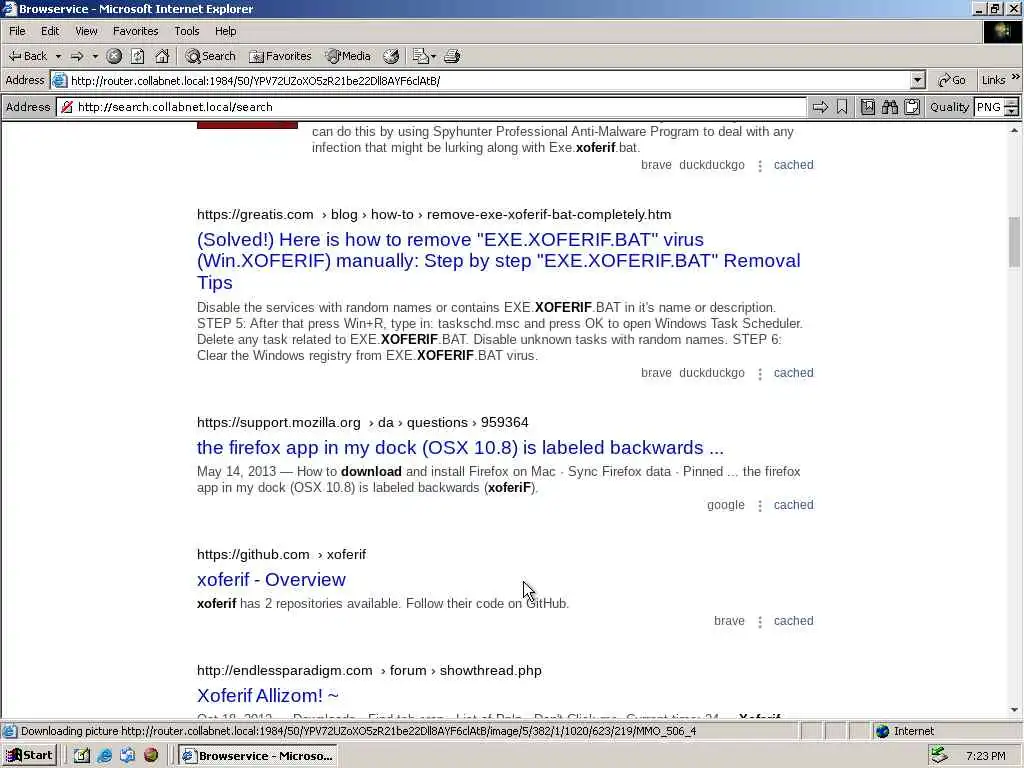The height and width of the screenshot is (768, 1024).
Task: Click the http://endlessparadigm.com URL text
Action: tap(285, 670)
